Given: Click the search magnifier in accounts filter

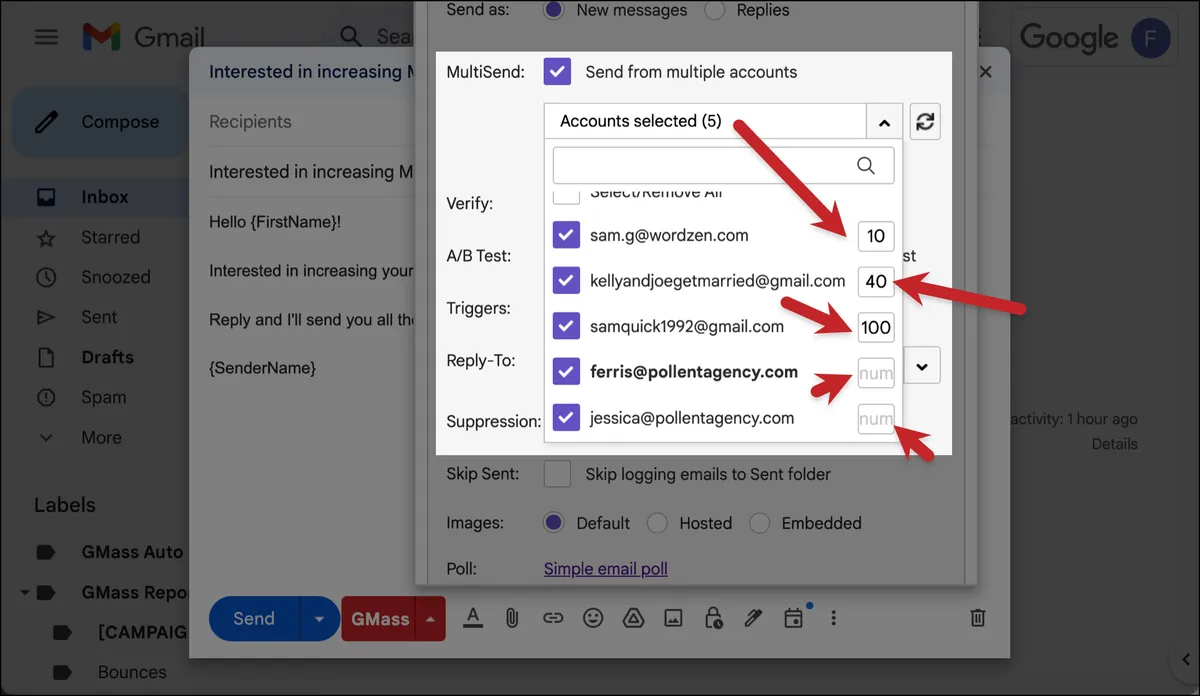Looking at the screenshot, I should [x=866, y=165].
